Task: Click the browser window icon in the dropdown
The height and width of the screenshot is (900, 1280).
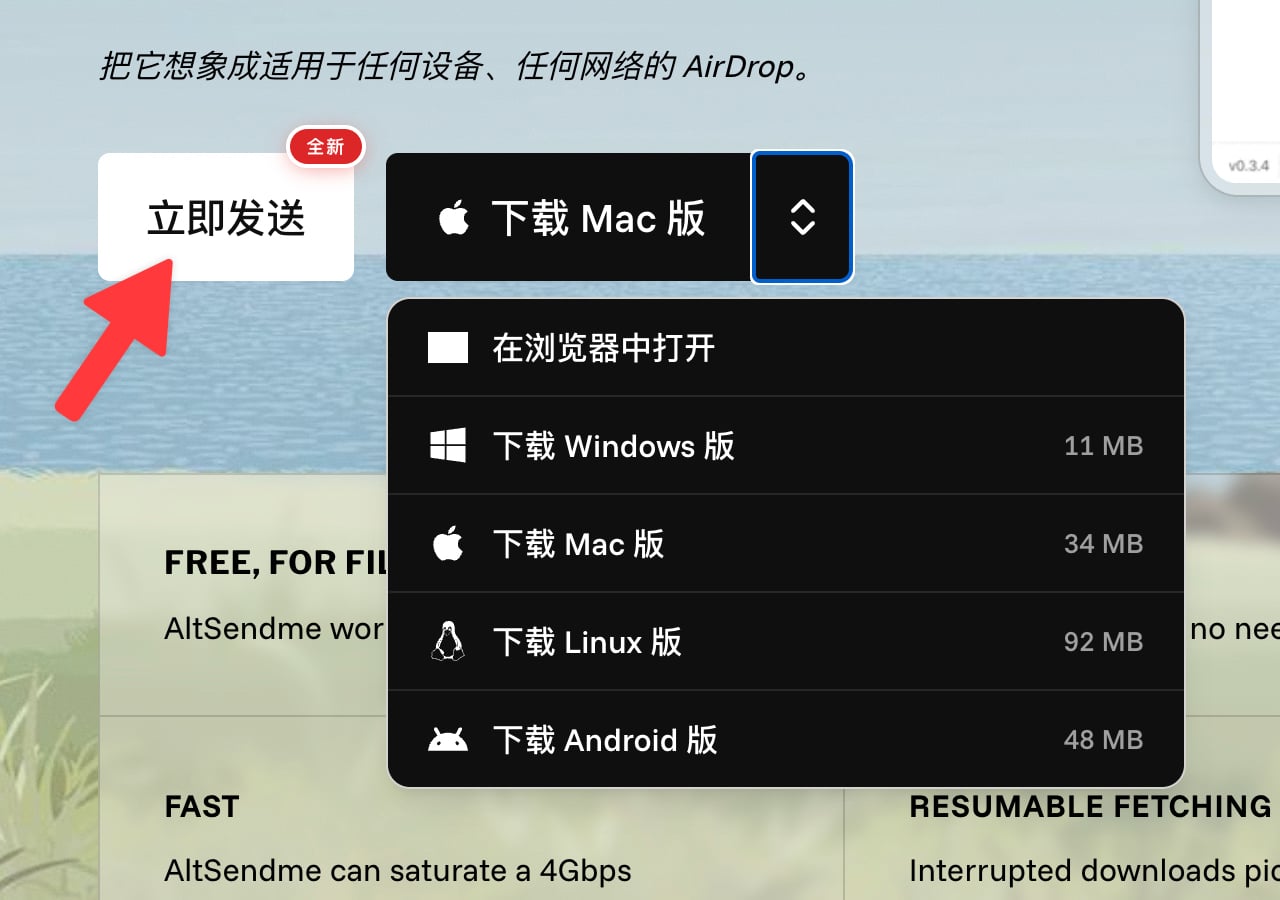Action: click(x=448, y=348)
